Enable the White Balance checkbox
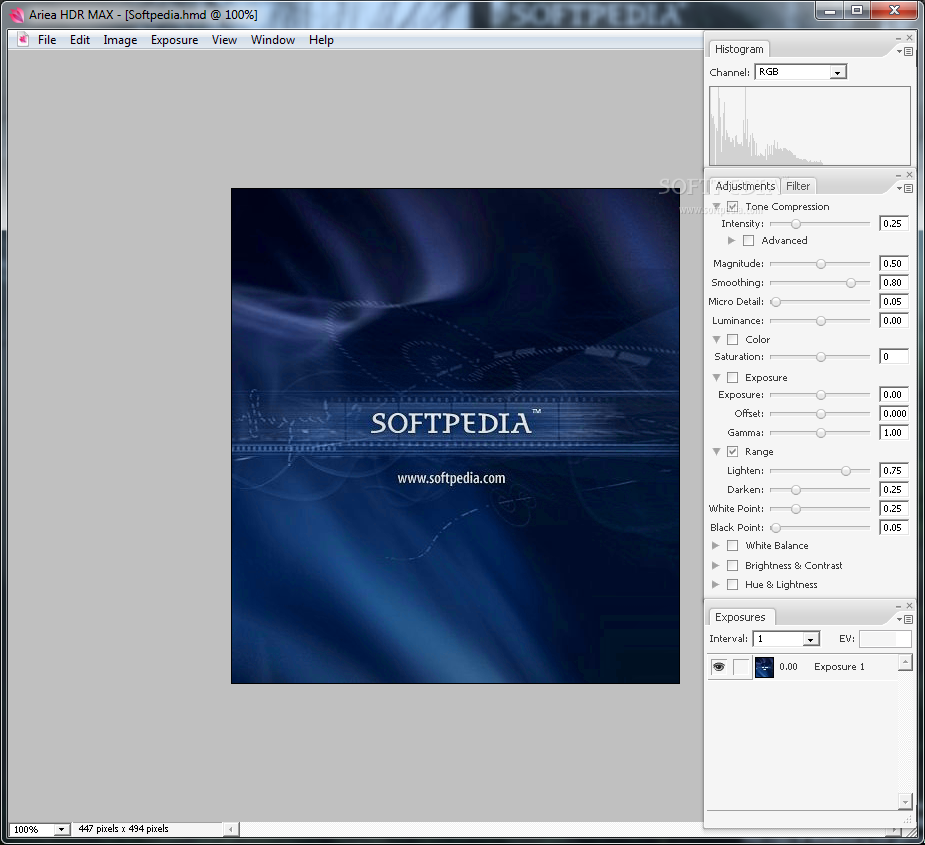This screenshot has width=925, height=845. pyautogui.click(x=732, y=546)
